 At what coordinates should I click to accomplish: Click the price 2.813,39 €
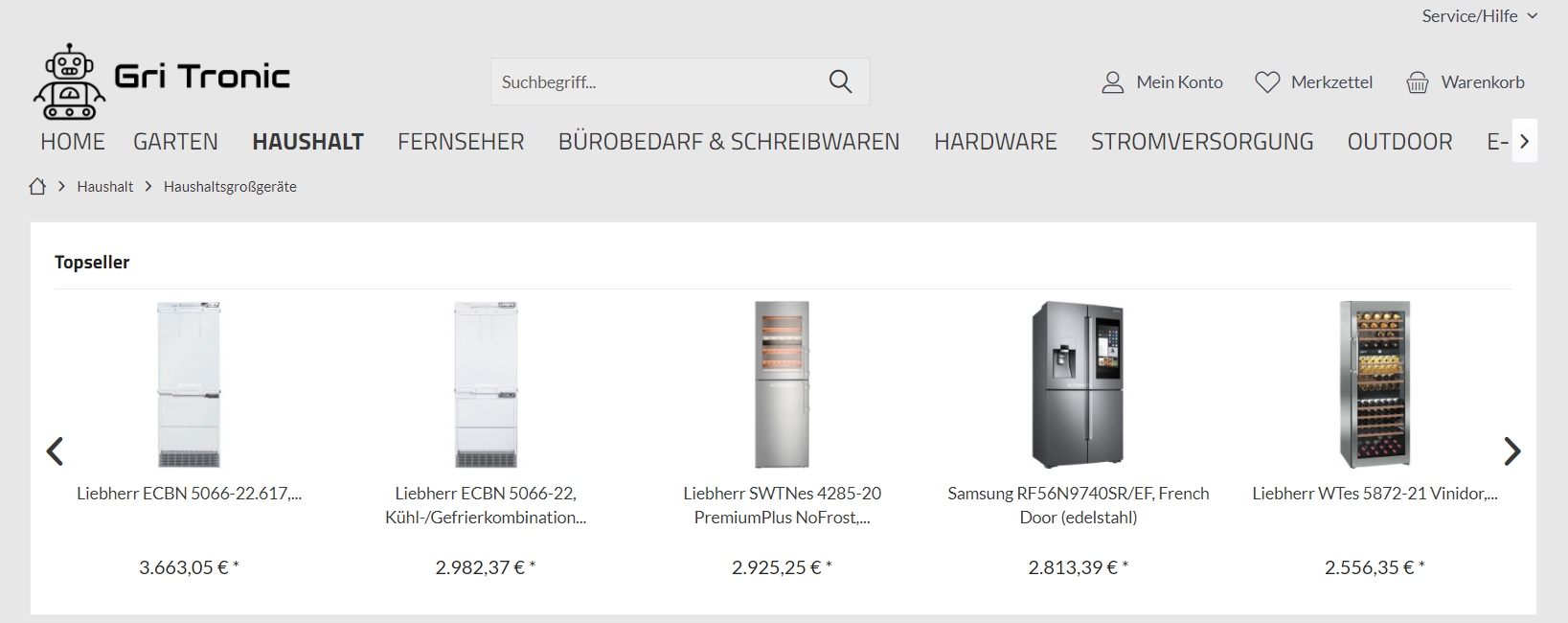[x=1079, y=567]
